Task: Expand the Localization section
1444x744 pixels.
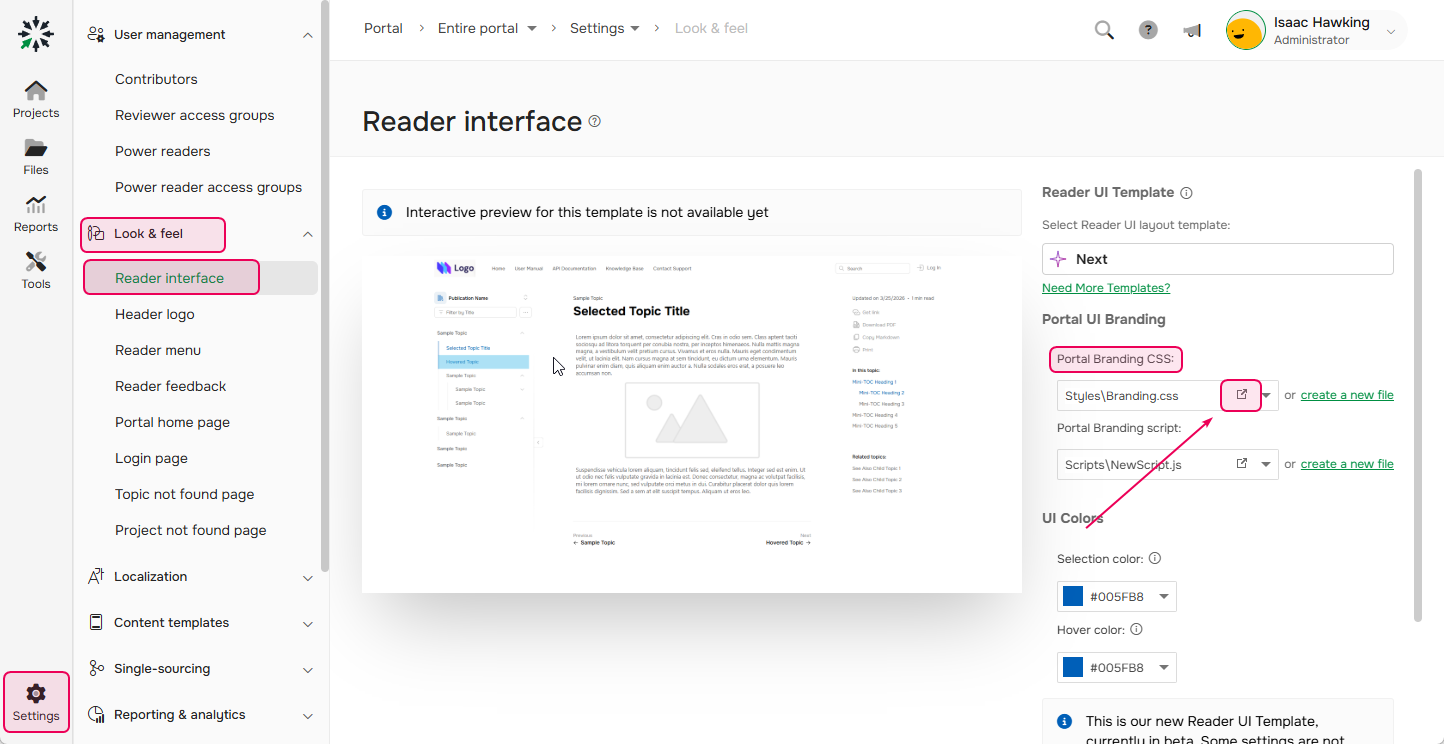Action: coord(307,577)
